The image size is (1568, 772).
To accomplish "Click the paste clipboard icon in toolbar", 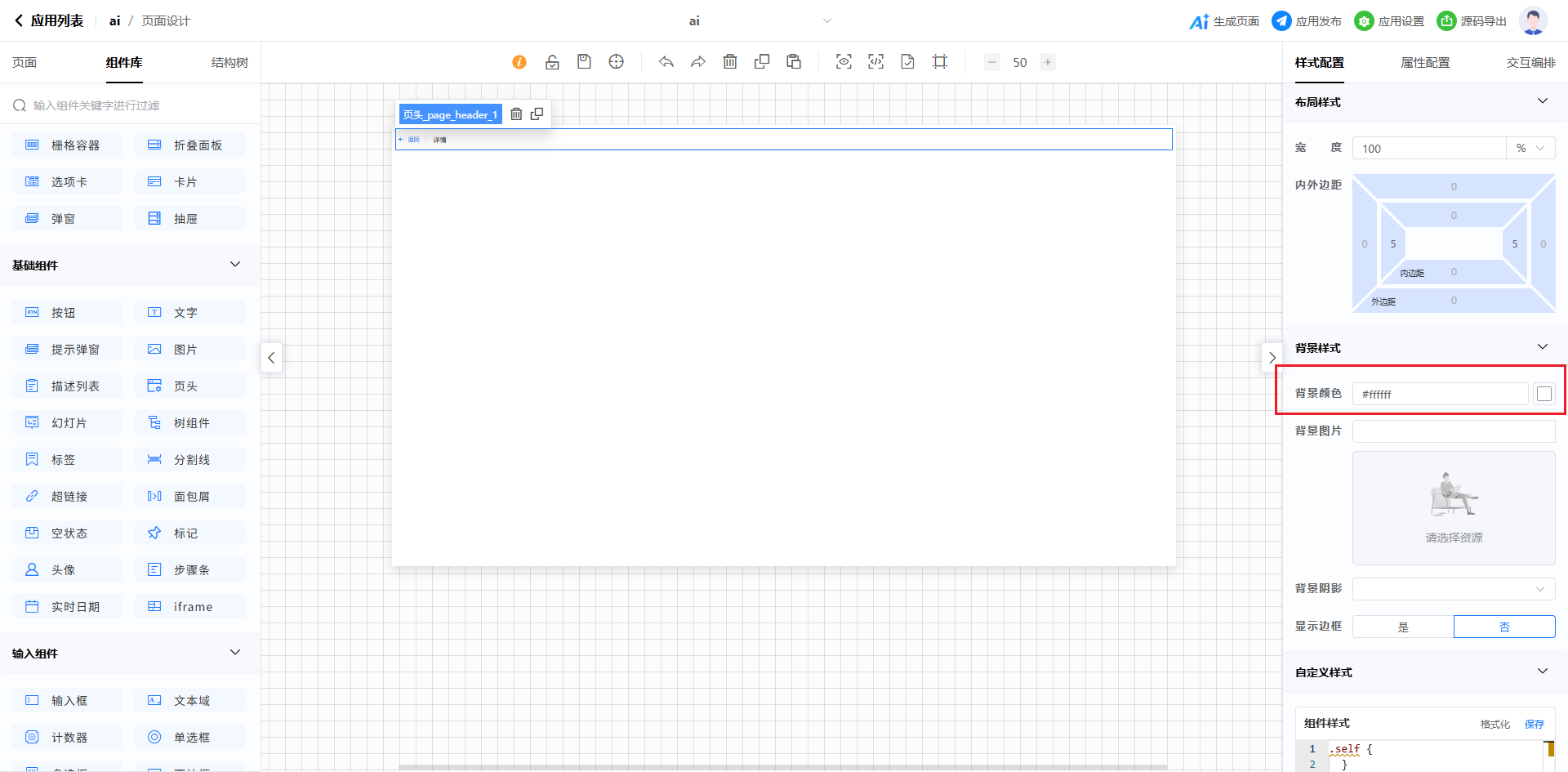I will [794, 62].
